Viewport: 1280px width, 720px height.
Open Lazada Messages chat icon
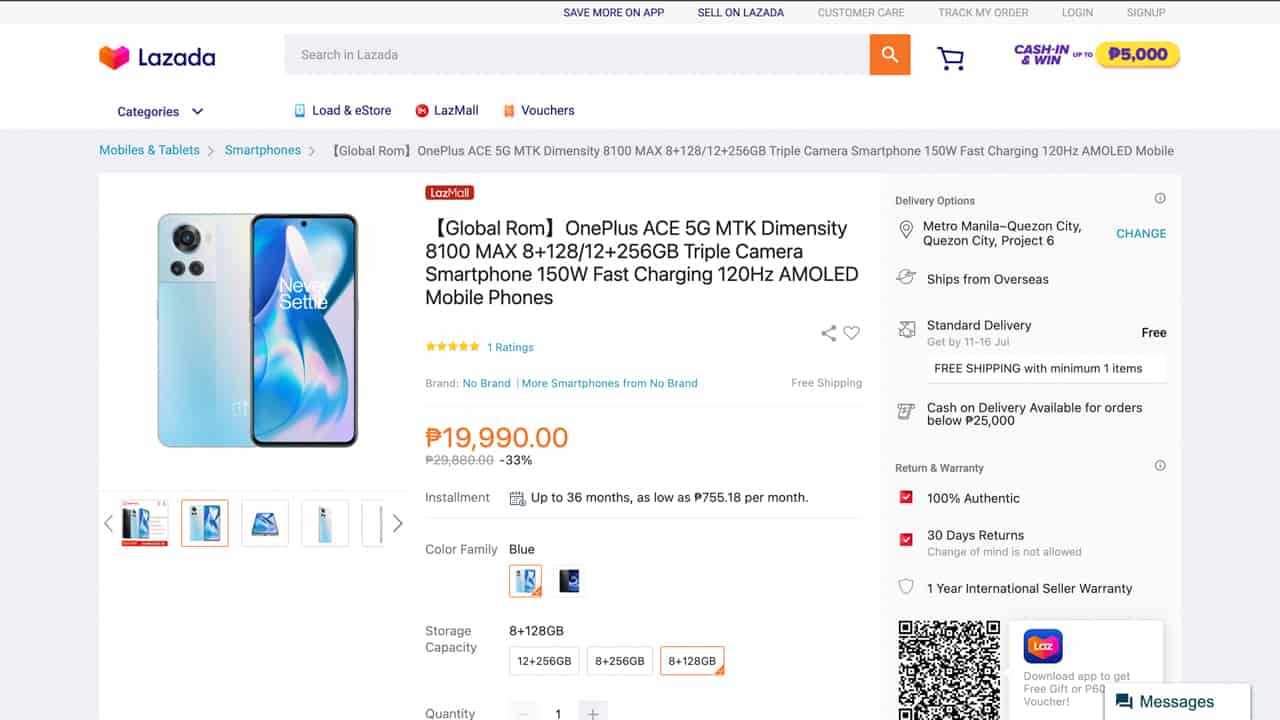click(x=1125, y=702)
